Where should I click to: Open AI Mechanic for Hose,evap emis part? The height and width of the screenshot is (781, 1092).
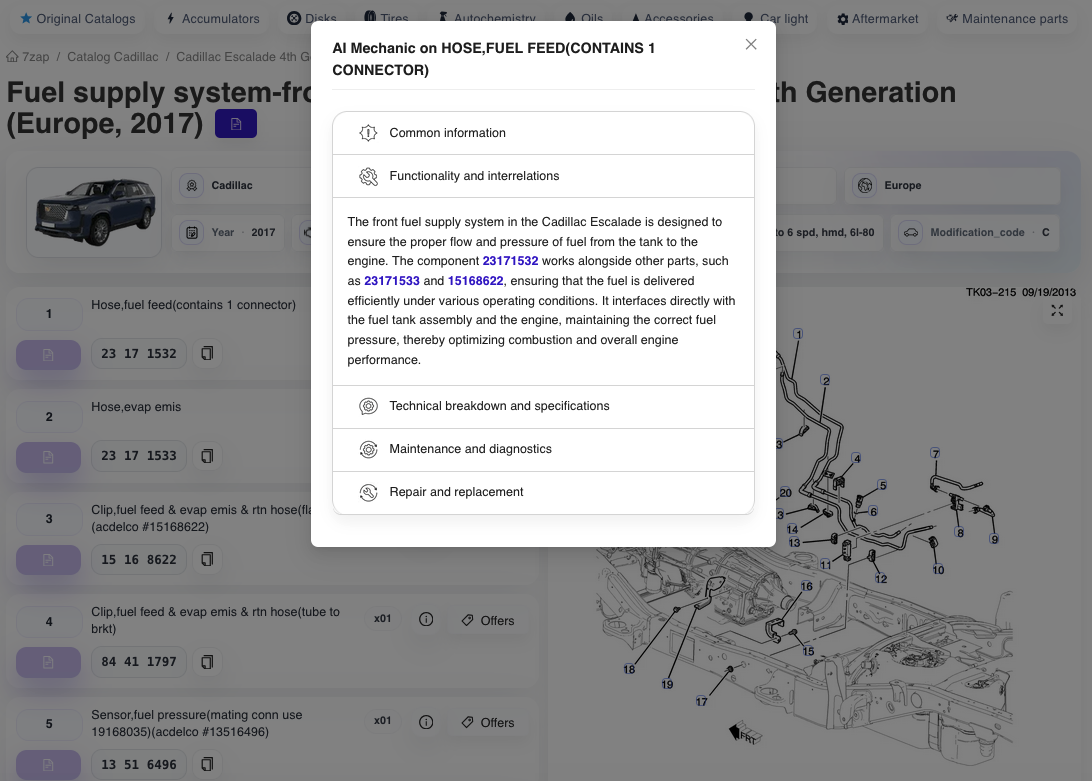click(48, 457)
